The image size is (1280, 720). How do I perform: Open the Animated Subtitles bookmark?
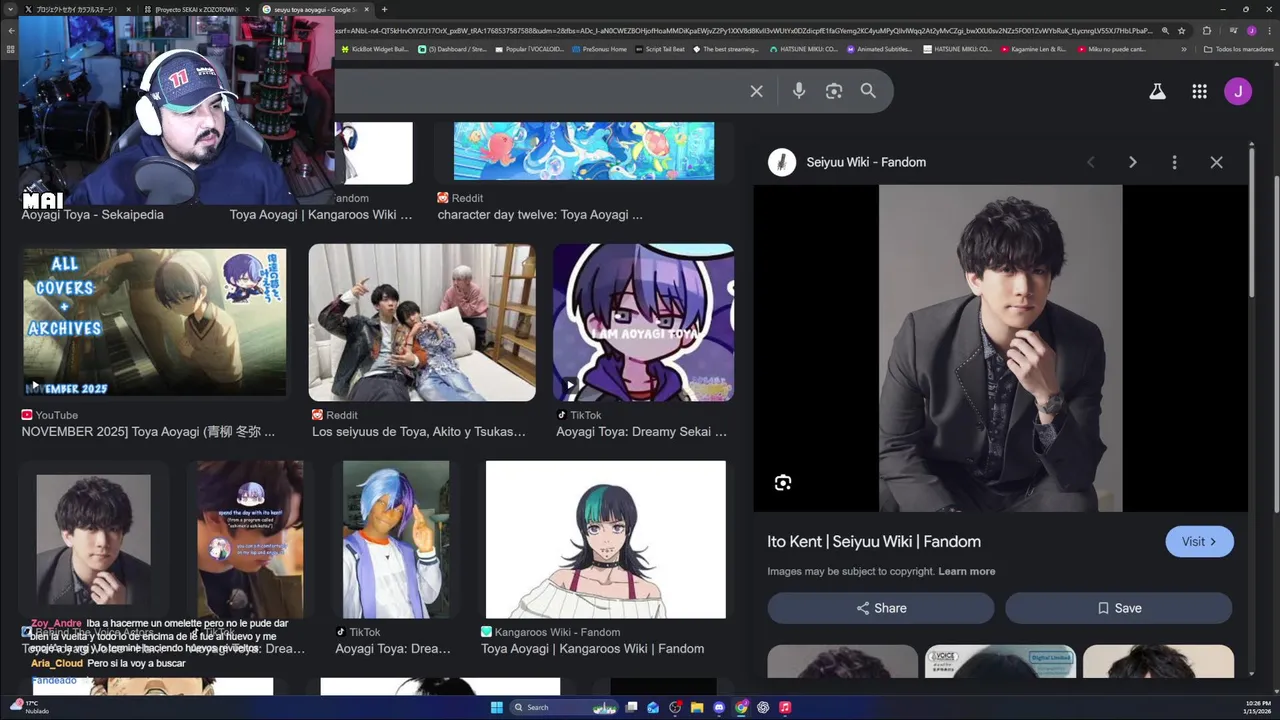click(x=879, y=49)
